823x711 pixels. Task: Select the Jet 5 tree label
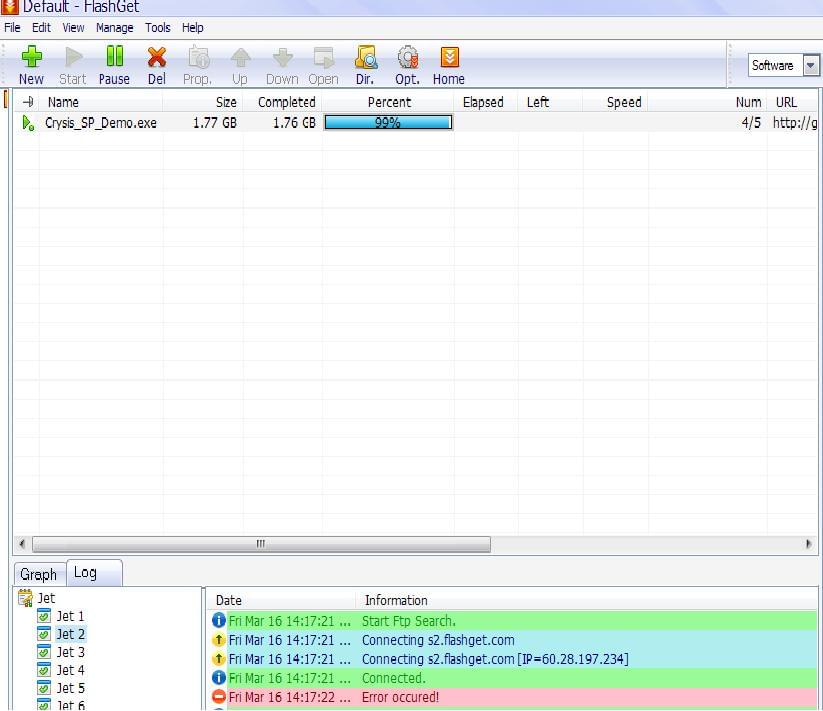point(70,688)
